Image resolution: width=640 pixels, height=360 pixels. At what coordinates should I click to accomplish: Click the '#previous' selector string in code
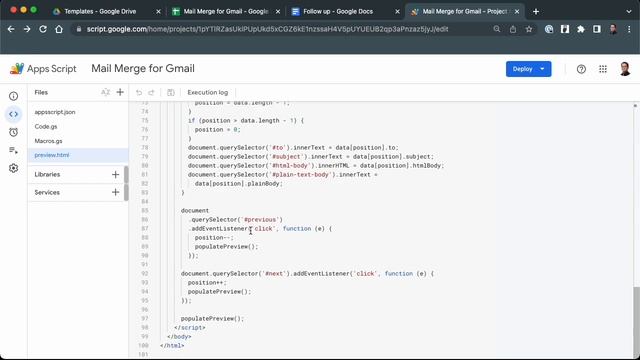tap(260, 220)
